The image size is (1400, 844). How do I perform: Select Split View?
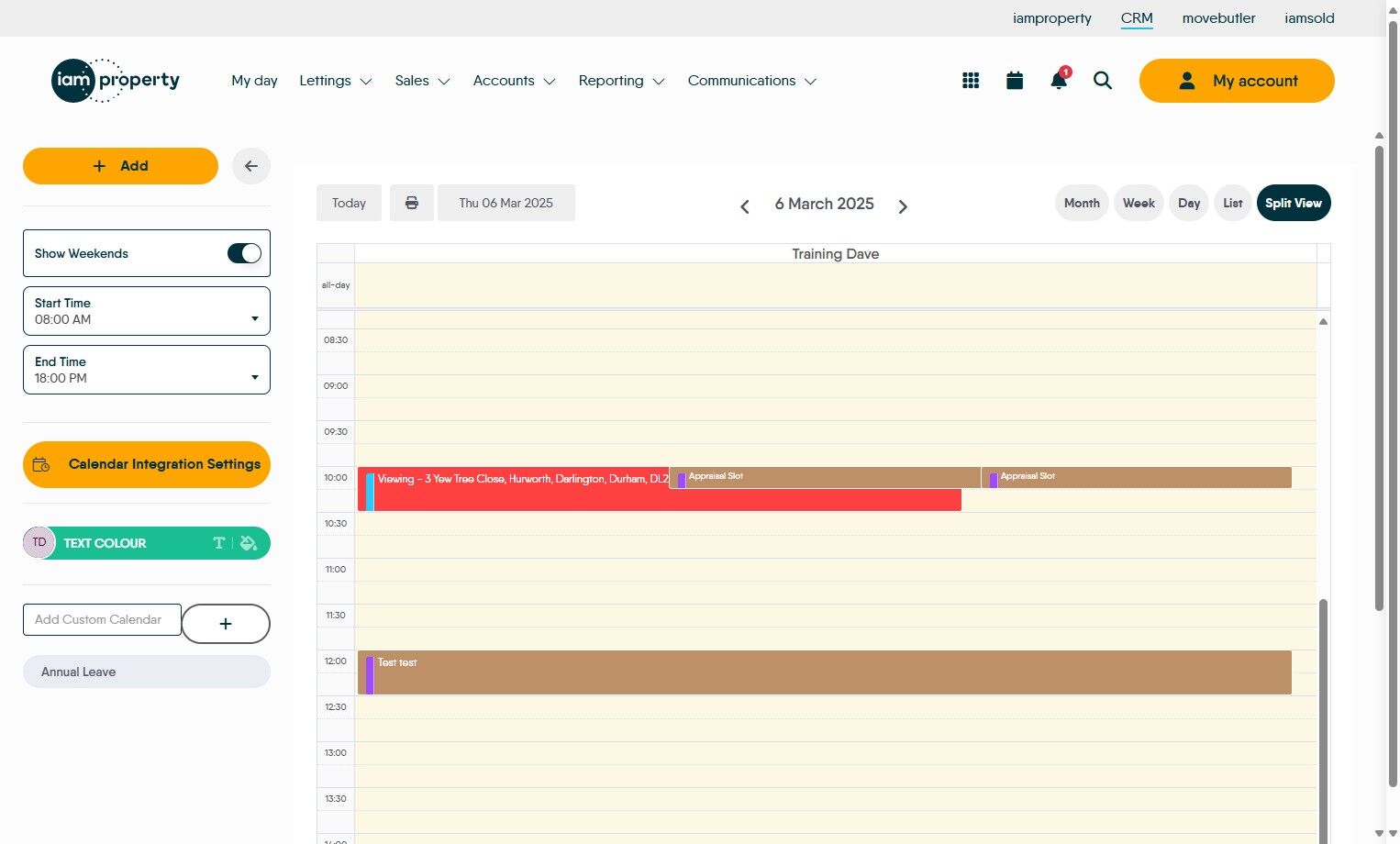(x=1294, y=203)
